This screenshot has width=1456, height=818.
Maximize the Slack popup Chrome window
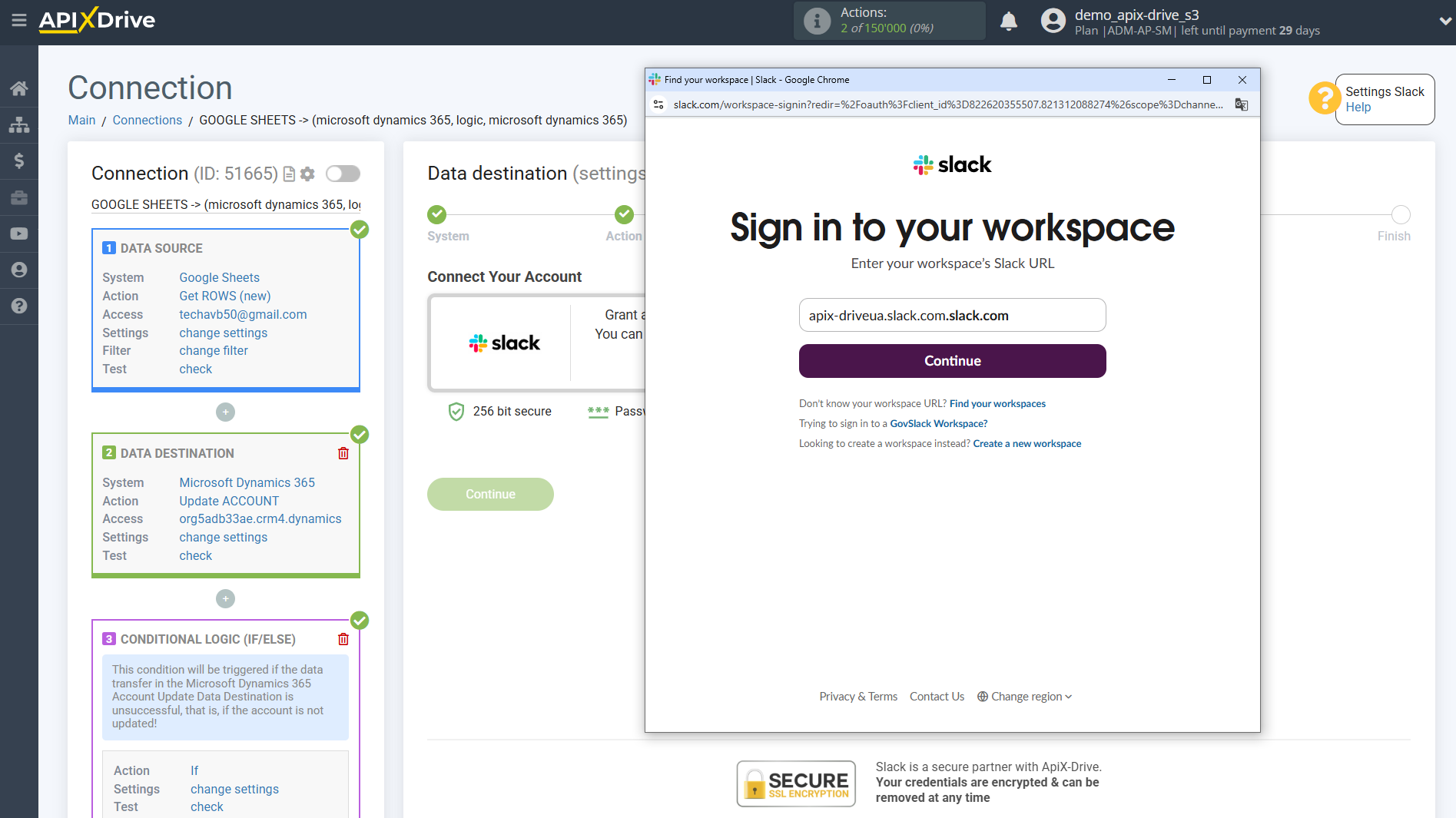[x=1206, y=80]
